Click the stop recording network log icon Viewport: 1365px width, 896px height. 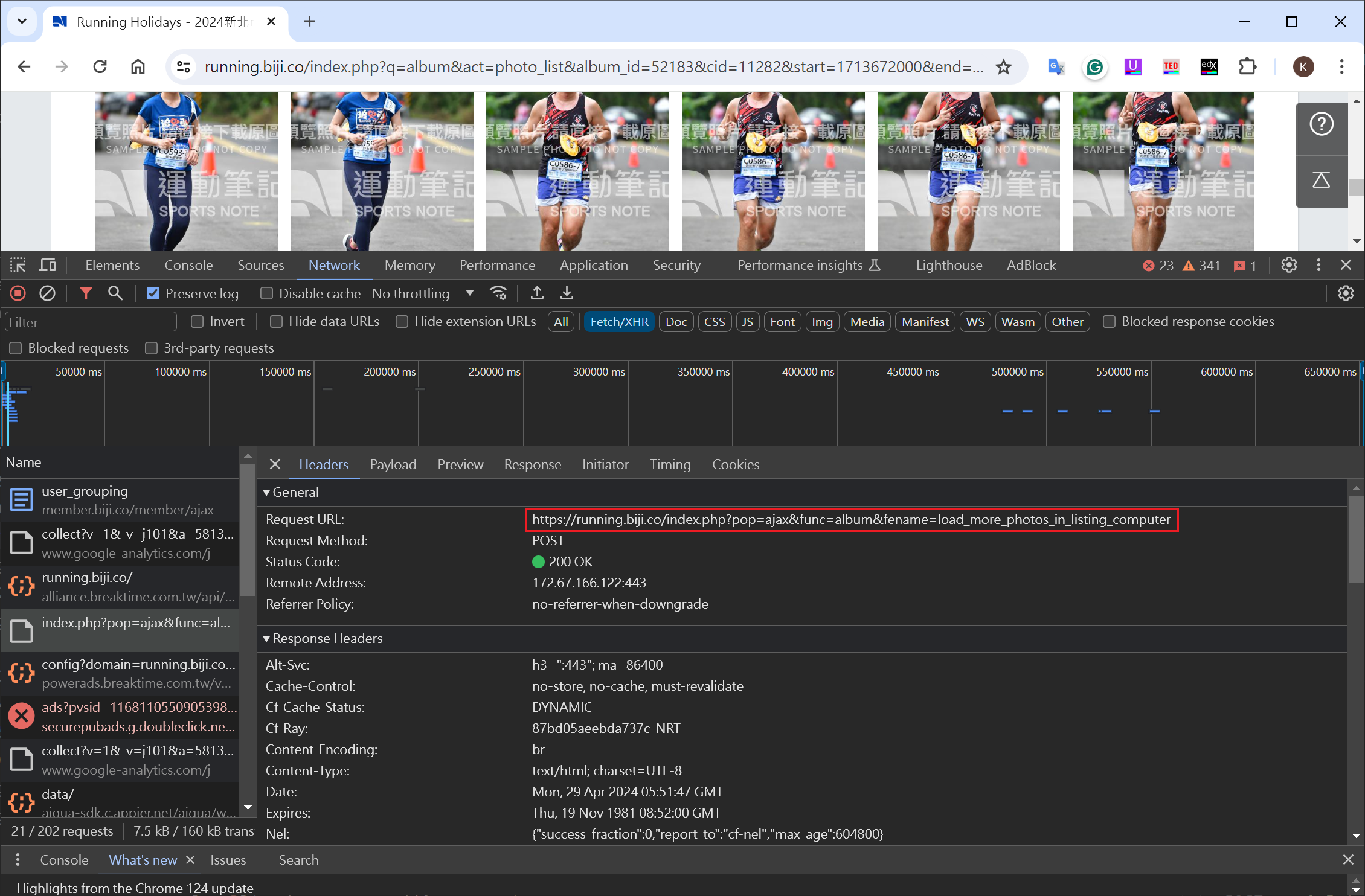(18, 293)
